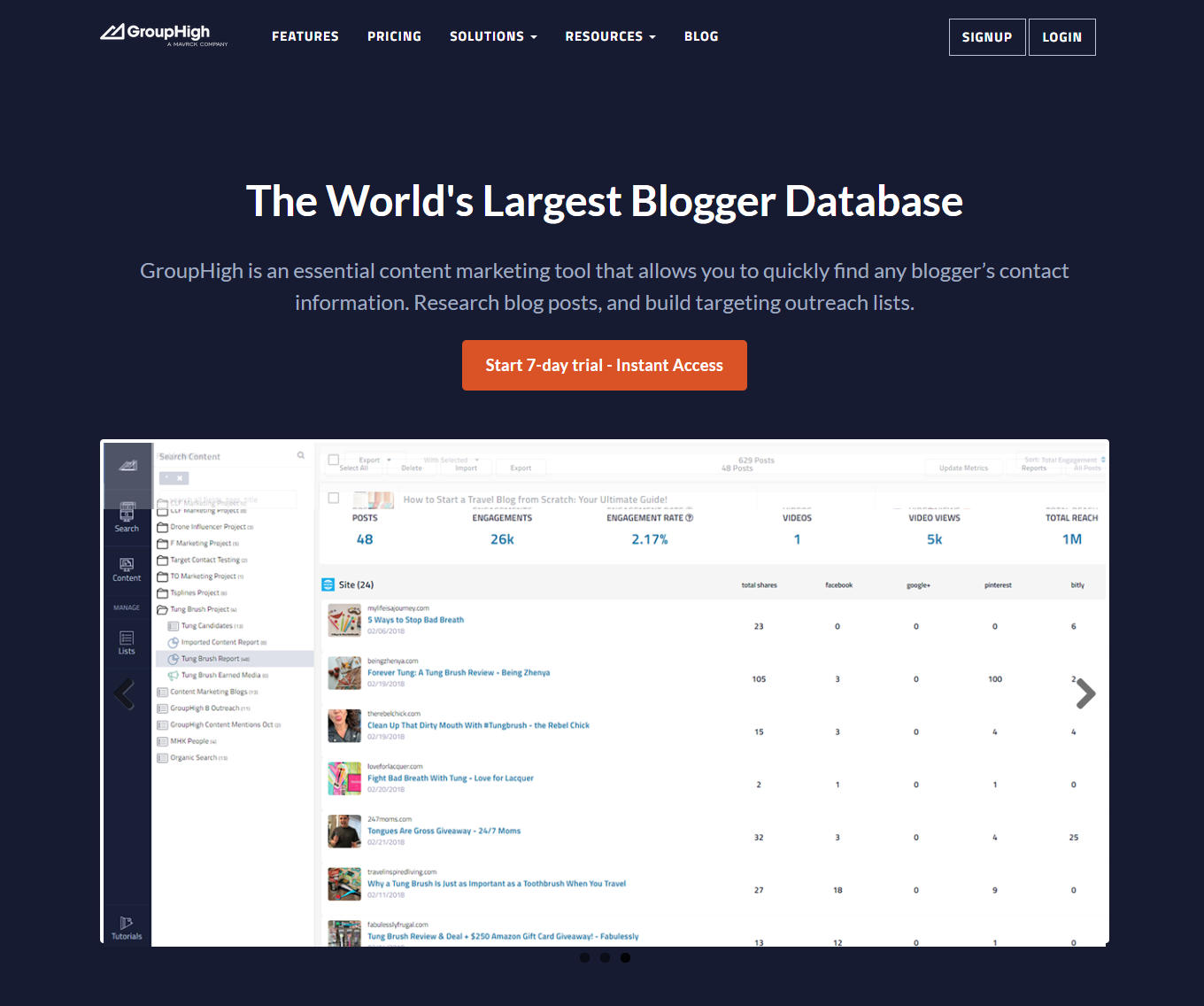
Task: Go to the Pricing page
Action: click(x=394, y=36)
